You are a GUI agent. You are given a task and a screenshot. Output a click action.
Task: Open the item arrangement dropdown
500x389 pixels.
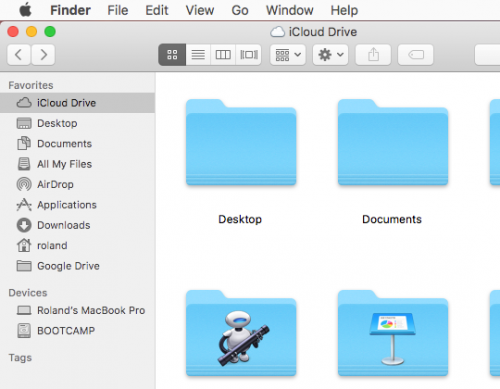click(288, 55)
